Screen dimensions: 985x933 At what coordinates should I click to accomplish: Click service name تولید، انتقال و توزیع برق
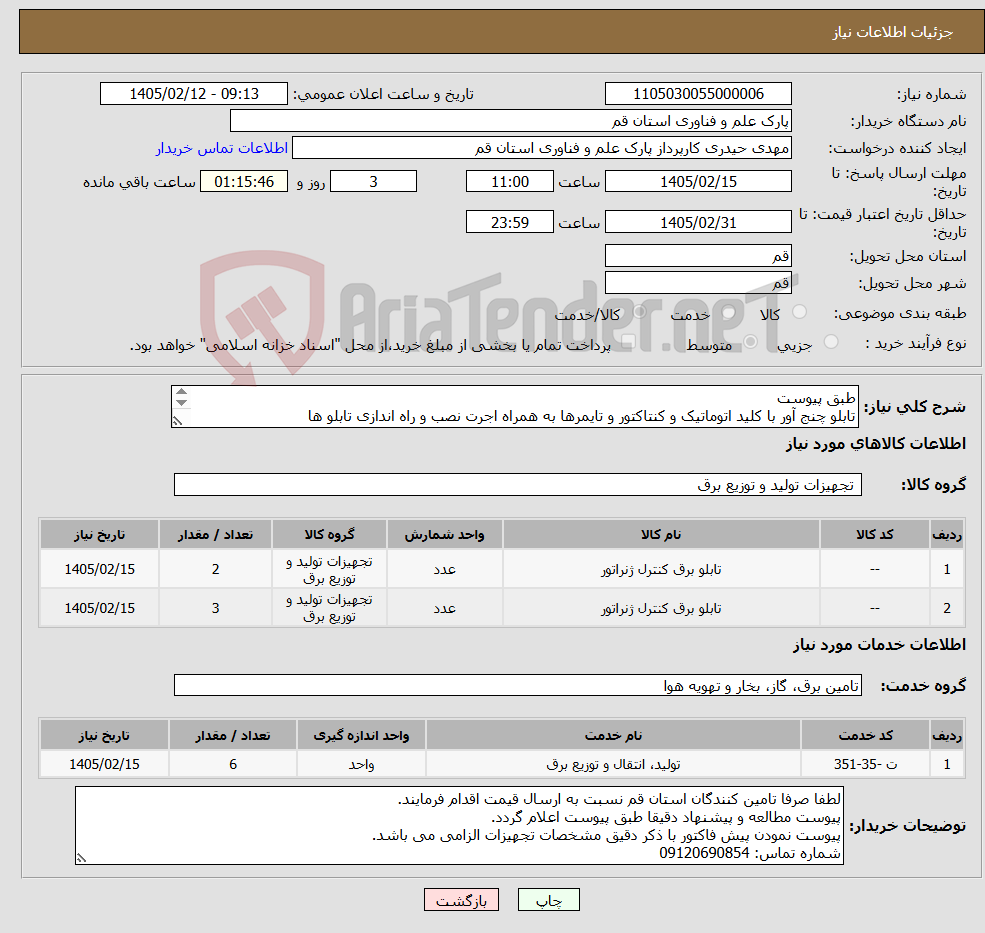pyautogui.click(x=613, y=764)
